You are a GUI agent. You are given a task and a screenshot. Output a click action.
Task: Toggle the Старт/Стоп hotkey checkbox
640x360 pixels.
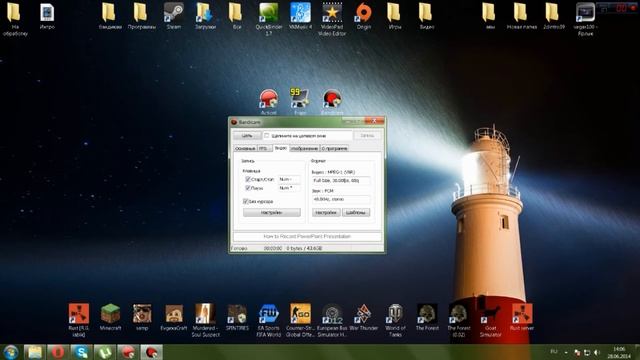point(247,179)
